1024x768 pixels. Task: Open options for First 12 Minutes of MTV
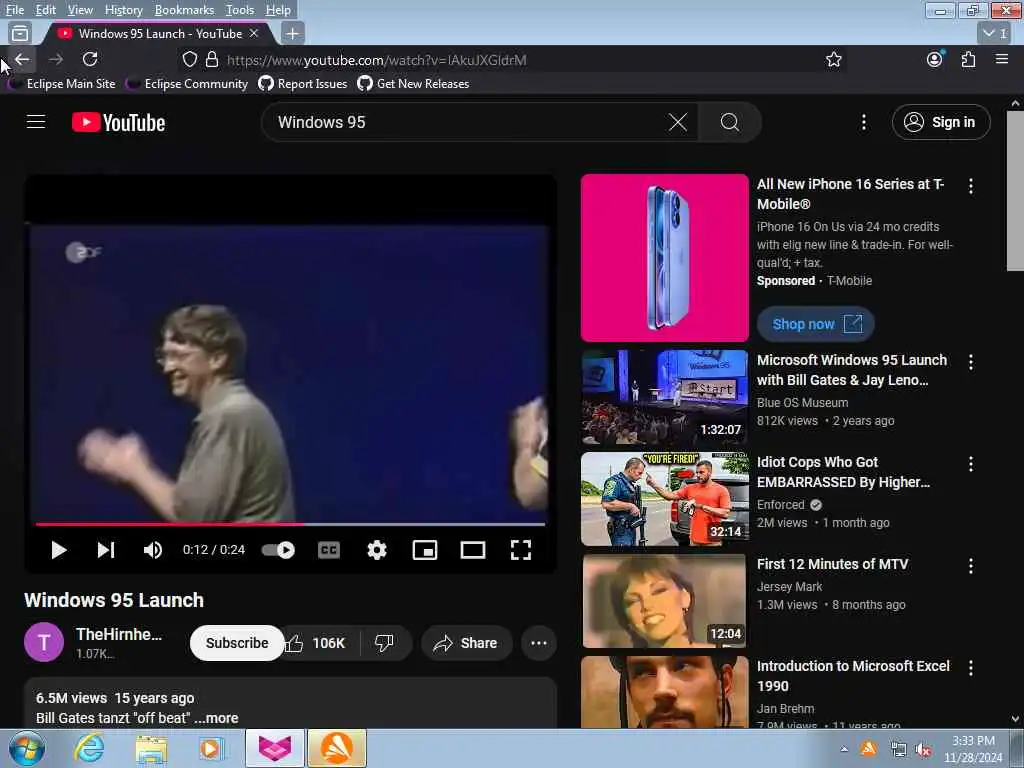pos(971,566)
